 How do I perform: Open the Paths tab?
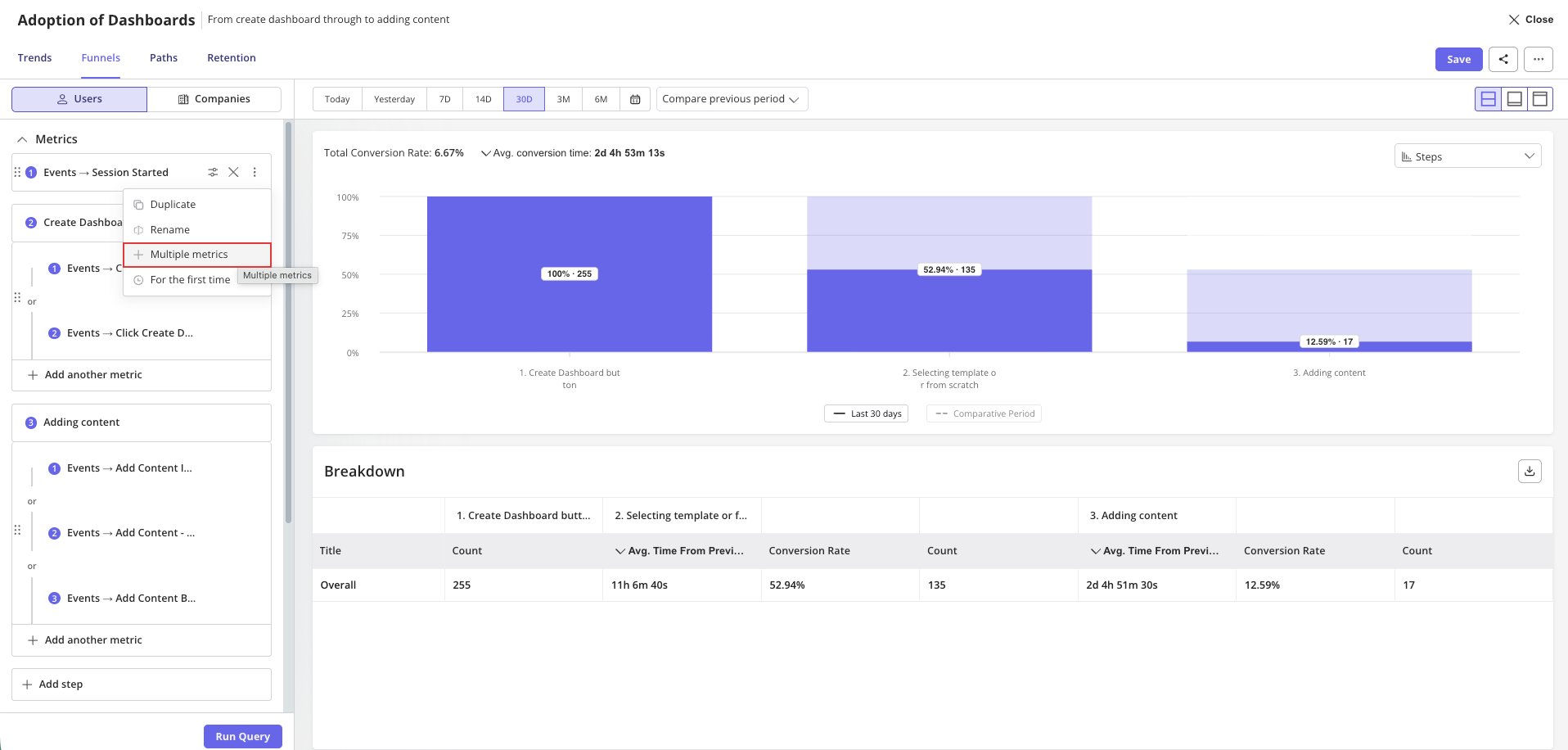(164, 58)
